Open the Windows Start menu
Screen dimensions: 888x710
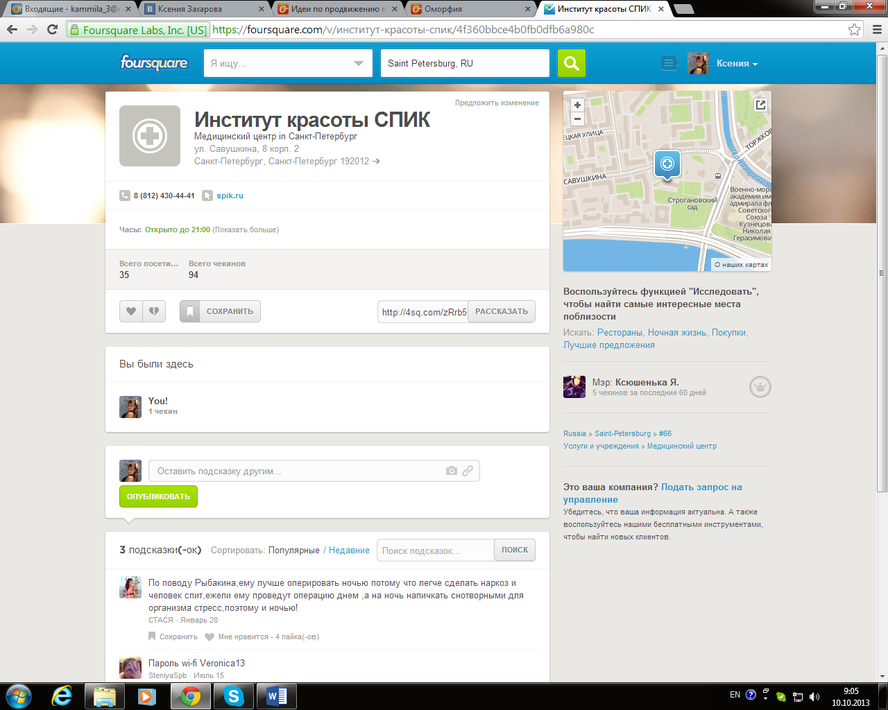tap(18, 696)
